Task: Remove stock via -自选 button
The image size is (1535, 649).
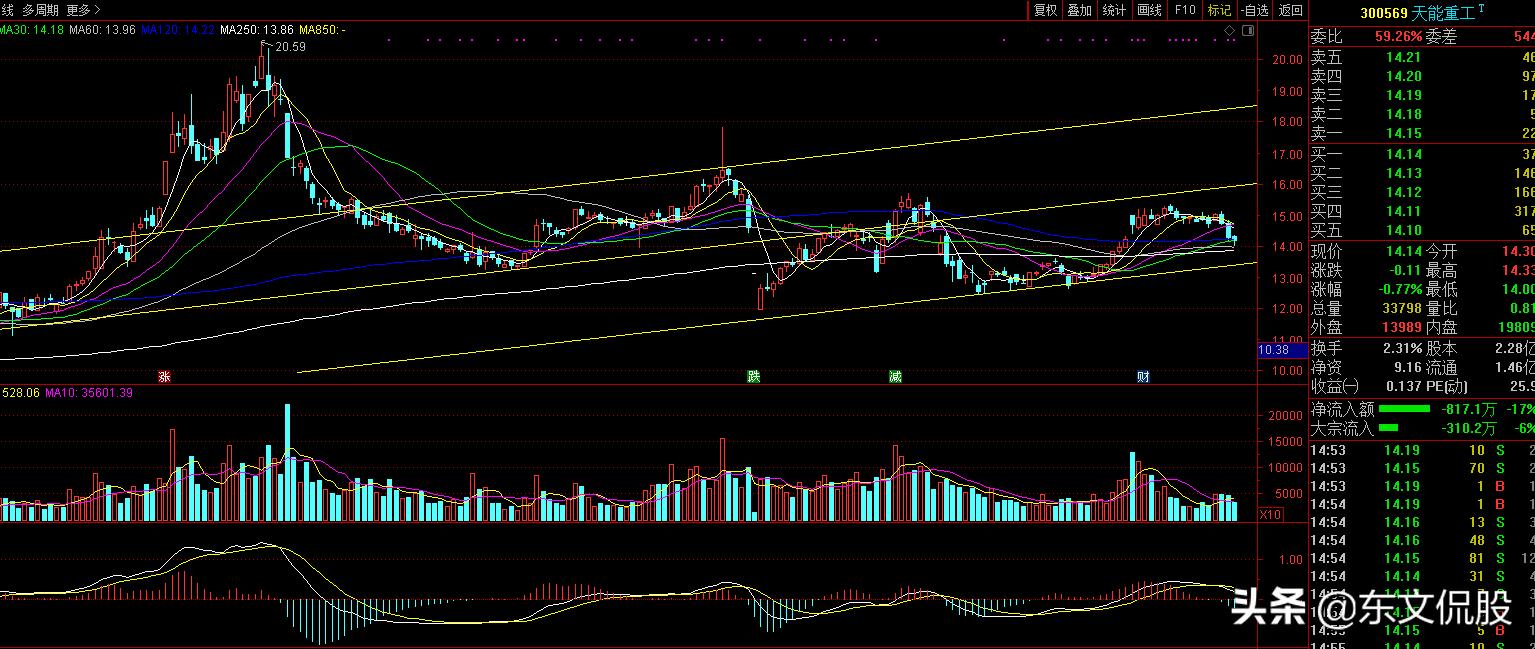Action: 1254,10
